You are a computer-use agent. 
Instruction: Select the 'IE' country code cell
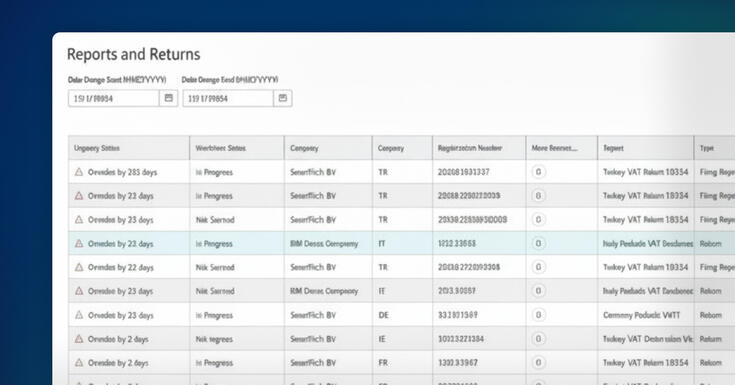click(x=402, y=339)
